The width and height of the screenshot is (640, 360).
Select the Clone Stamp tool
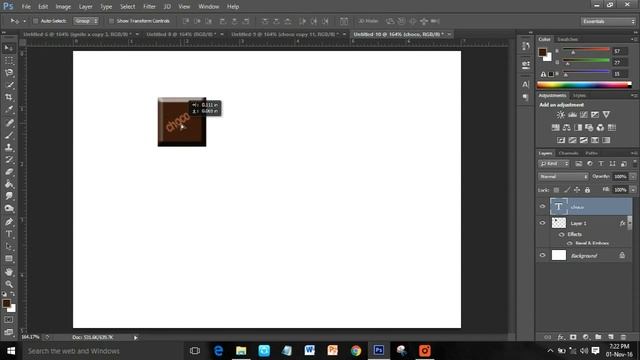(x=9, y=147)
